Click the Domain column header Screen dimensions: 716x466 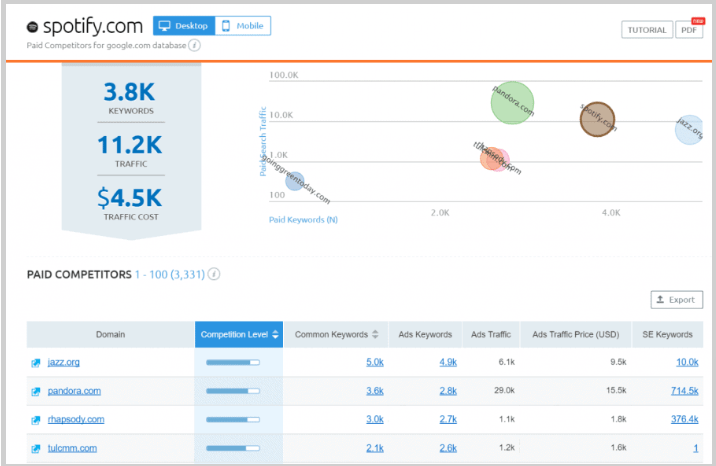pyautogui.click(x=111, y=335)
